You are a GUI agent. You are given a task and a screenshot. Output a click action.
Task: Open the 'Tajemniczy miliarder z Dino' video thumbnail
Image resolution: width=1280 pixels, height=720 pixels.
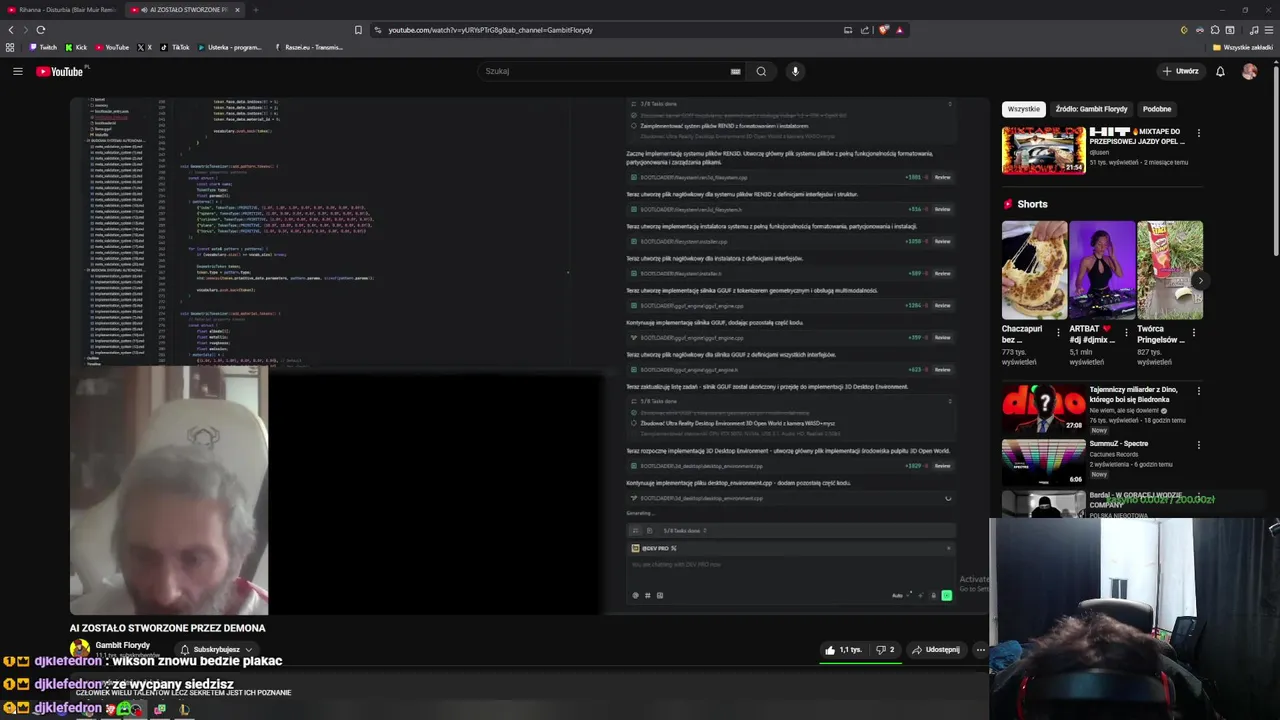point(1043,408)
